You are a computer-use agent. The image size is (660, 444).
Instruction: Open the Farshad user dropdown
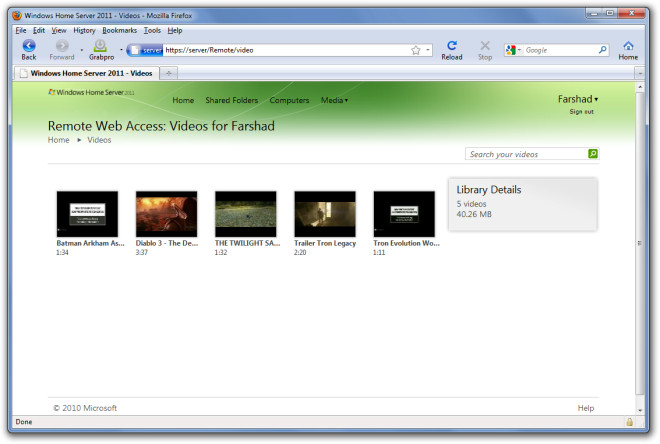point(578,99)
